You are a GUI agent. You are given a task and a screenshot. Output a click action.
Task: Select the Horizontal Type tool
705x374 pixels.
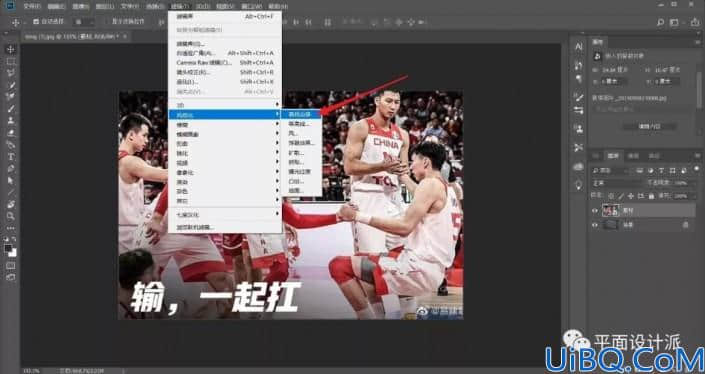(x=11, y=157)
